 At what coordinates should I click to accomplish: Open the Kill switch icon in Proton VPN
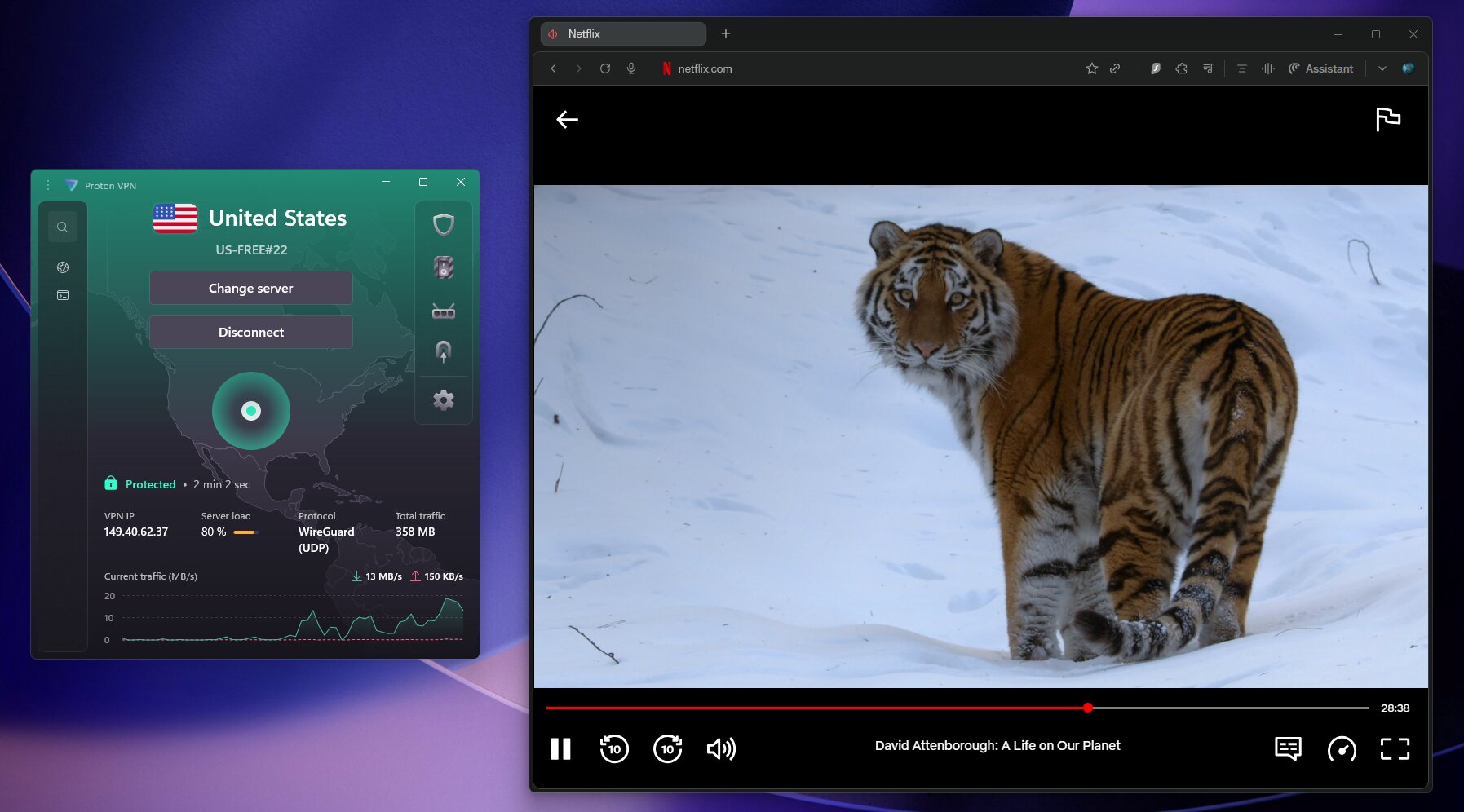(x=444, y=267)
